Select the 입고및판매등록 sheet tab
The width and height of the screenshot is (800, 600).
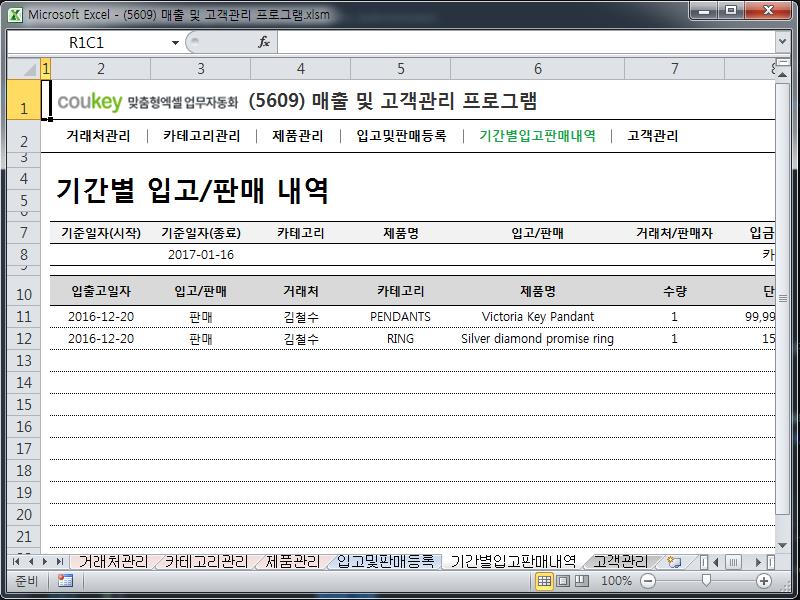pos(386,562)
